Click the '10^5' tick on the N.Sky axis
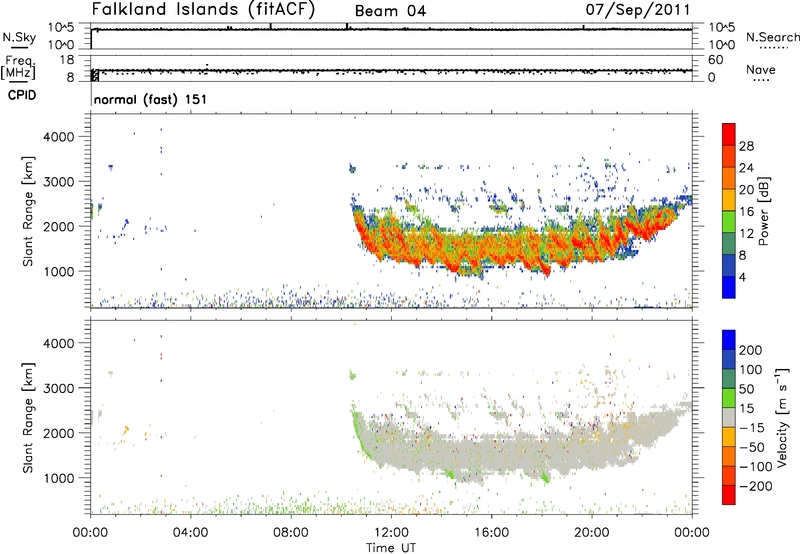The image size is (800, 554). 61,27
